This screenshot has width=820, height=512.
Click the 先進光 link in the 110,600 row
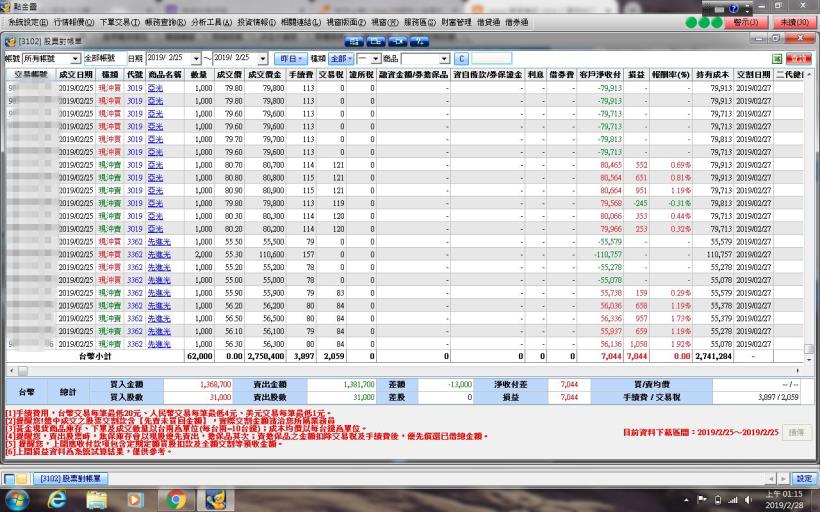(x=159, y=255)
